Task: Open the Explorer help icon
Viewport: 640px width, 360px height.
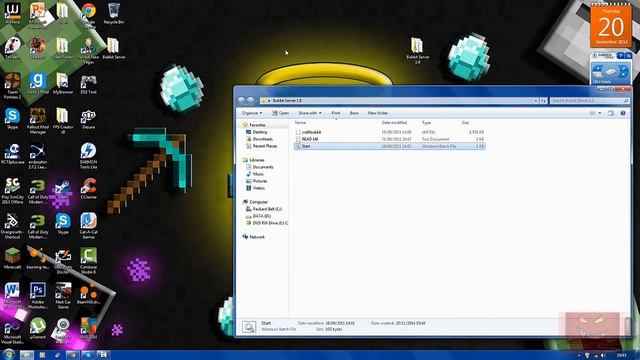Action: pos(623,113)
